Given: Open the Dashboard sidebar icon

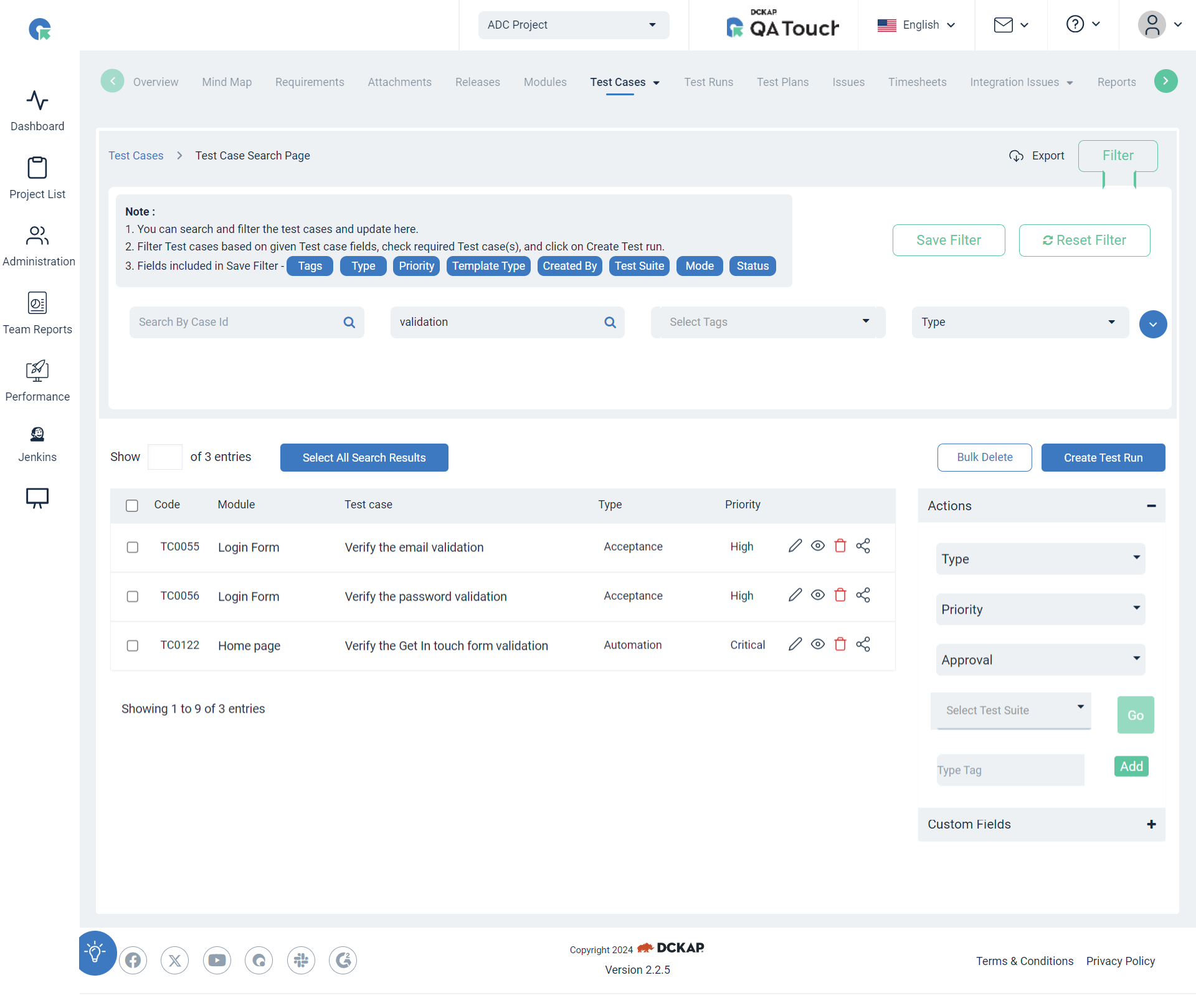Looking at the screenshot, I should 37,111.
